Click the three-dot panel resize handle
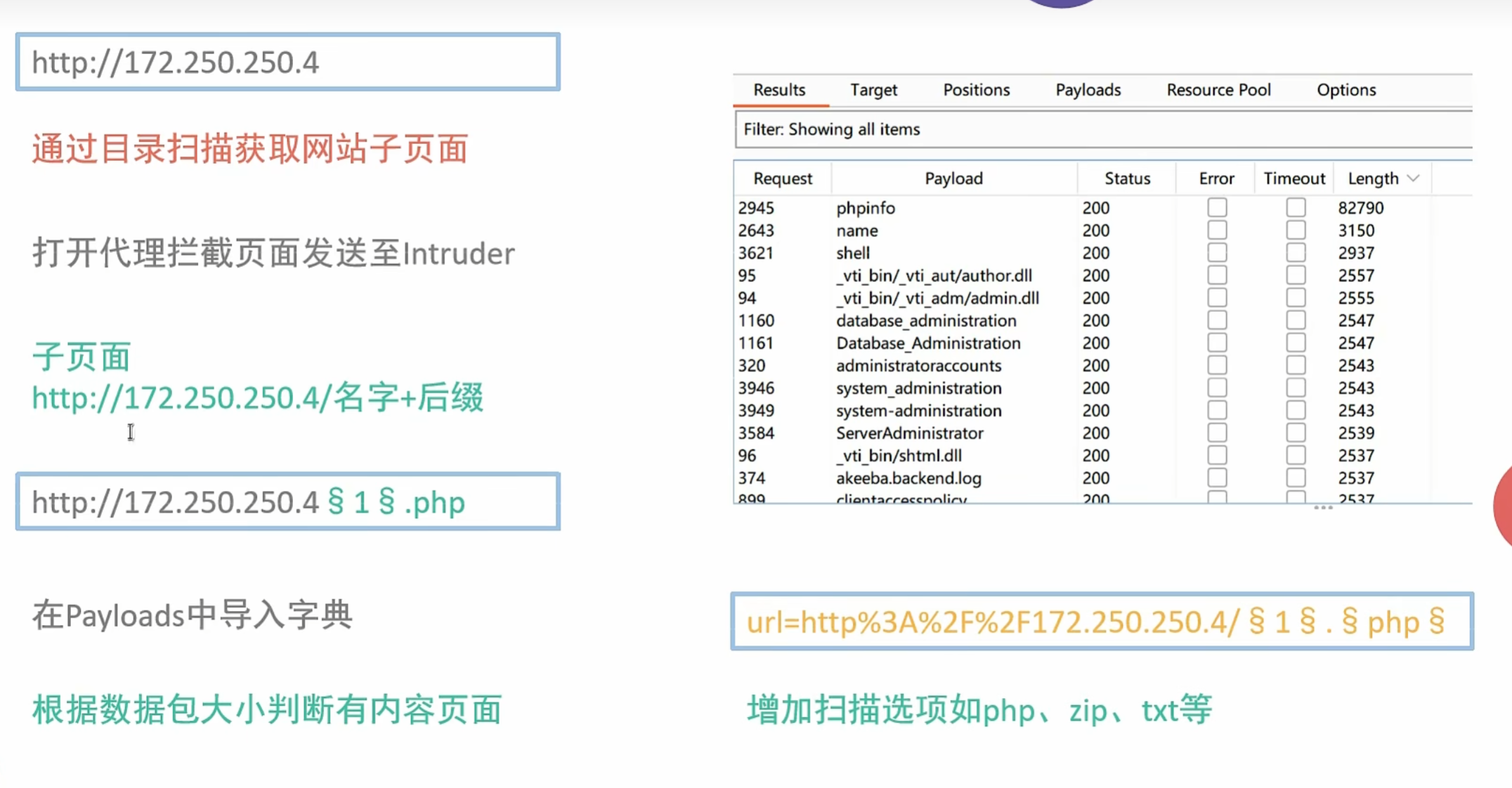This screenshot has height=788, width=1512. (1323, 508)
